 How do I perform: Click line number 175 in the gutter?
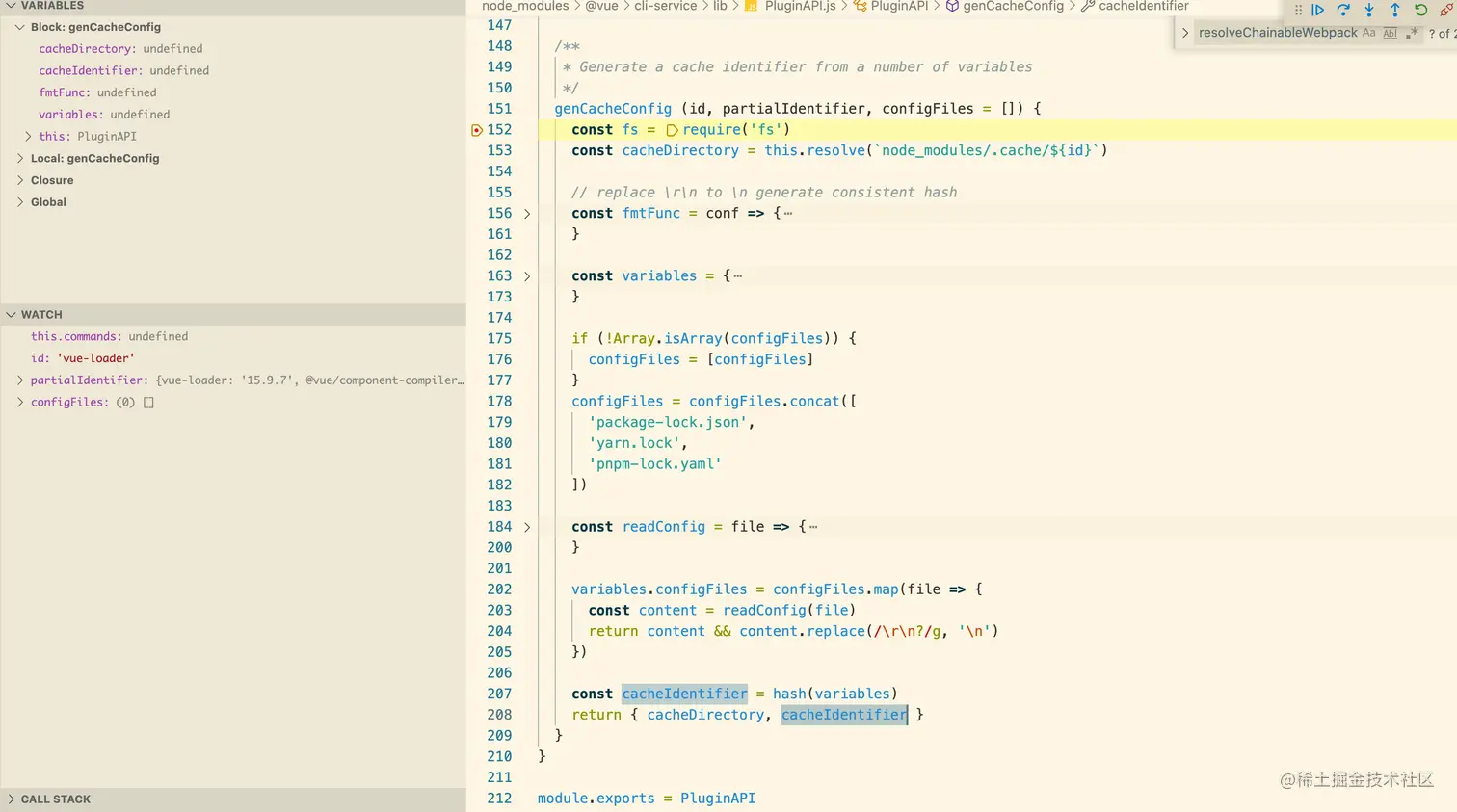point(499,339)
